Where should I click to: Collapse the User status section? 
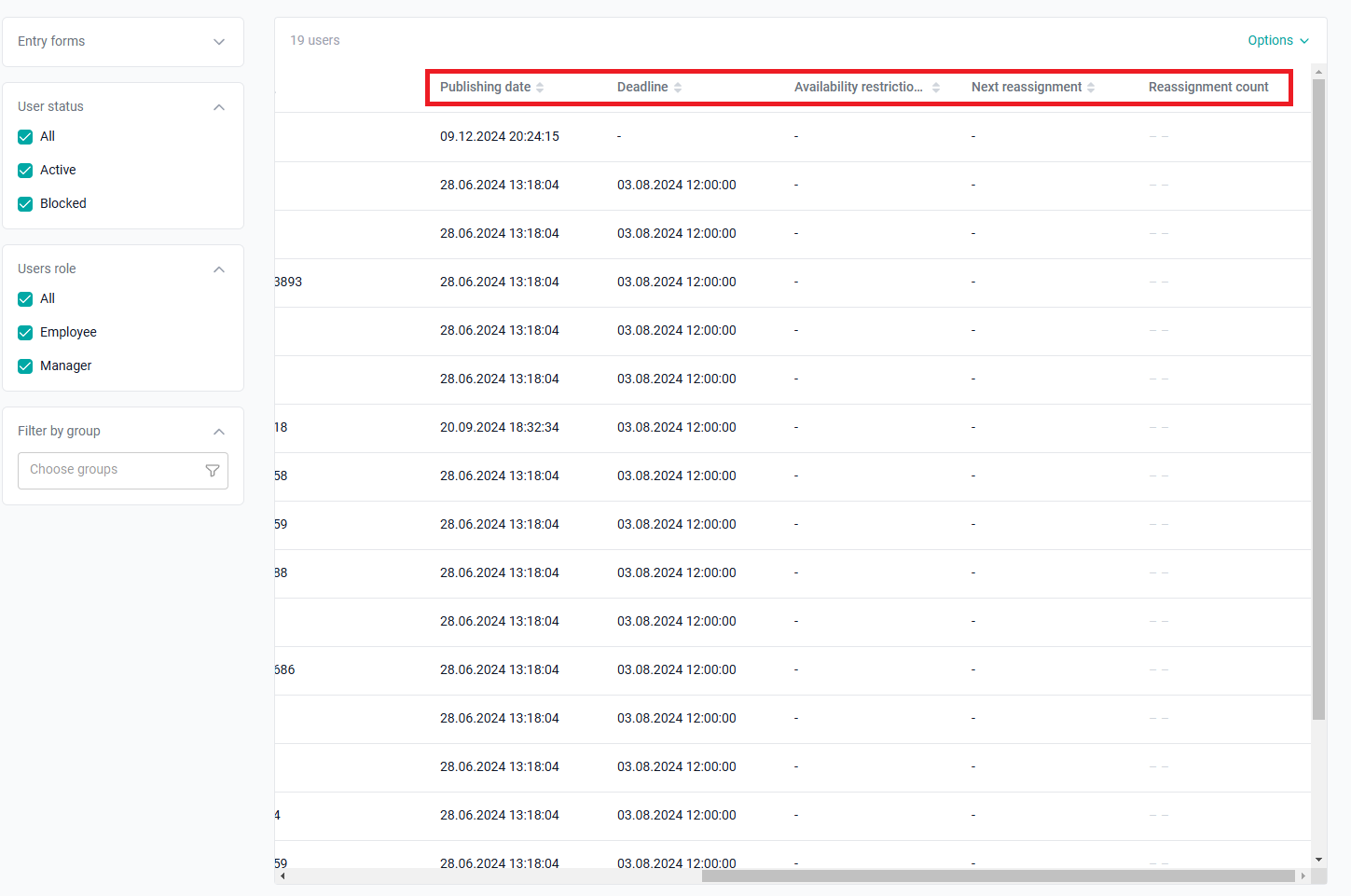[219, 107]
